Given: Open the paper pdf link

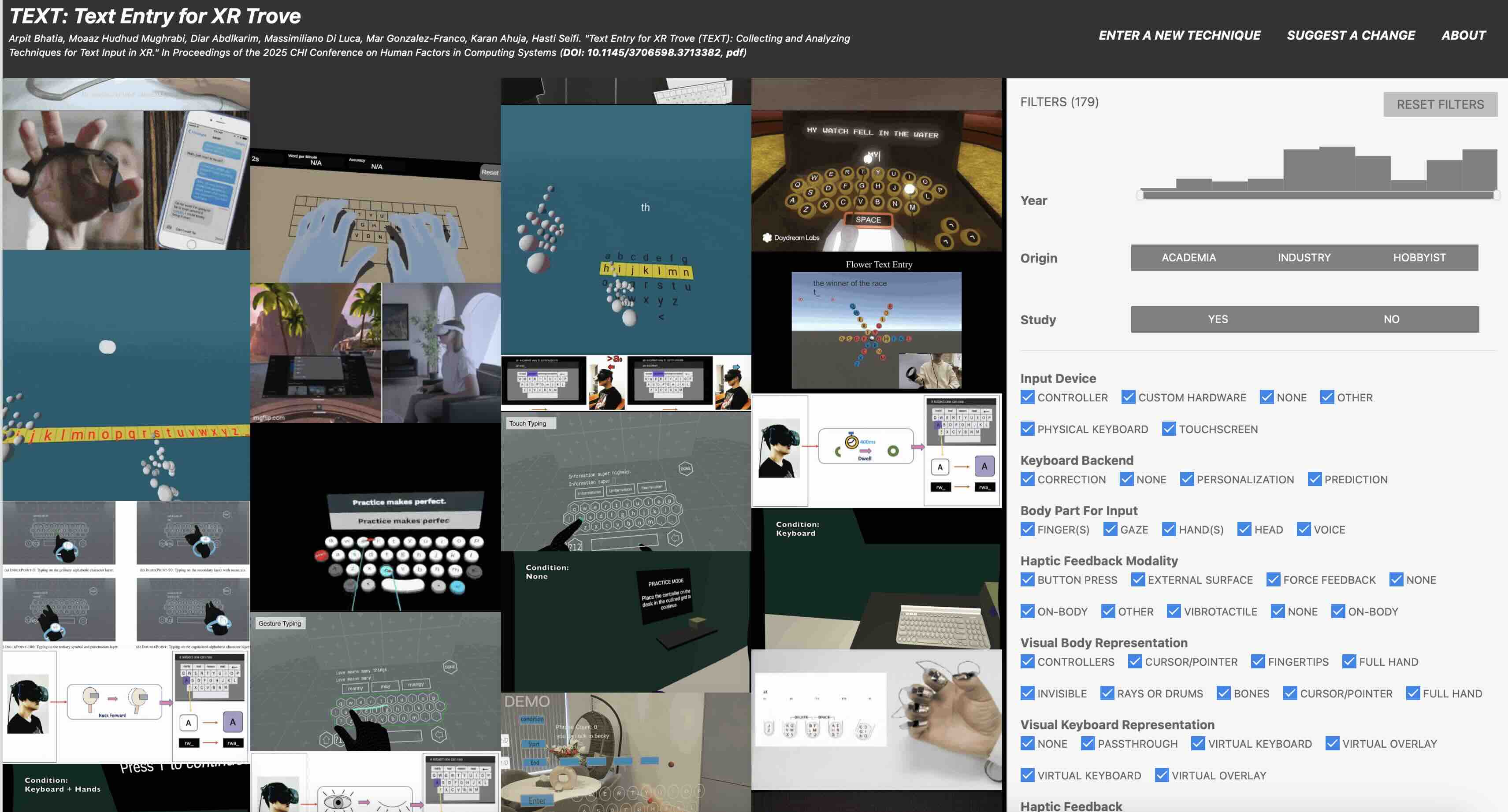Looking at the screenshot, I should [734, 53].
